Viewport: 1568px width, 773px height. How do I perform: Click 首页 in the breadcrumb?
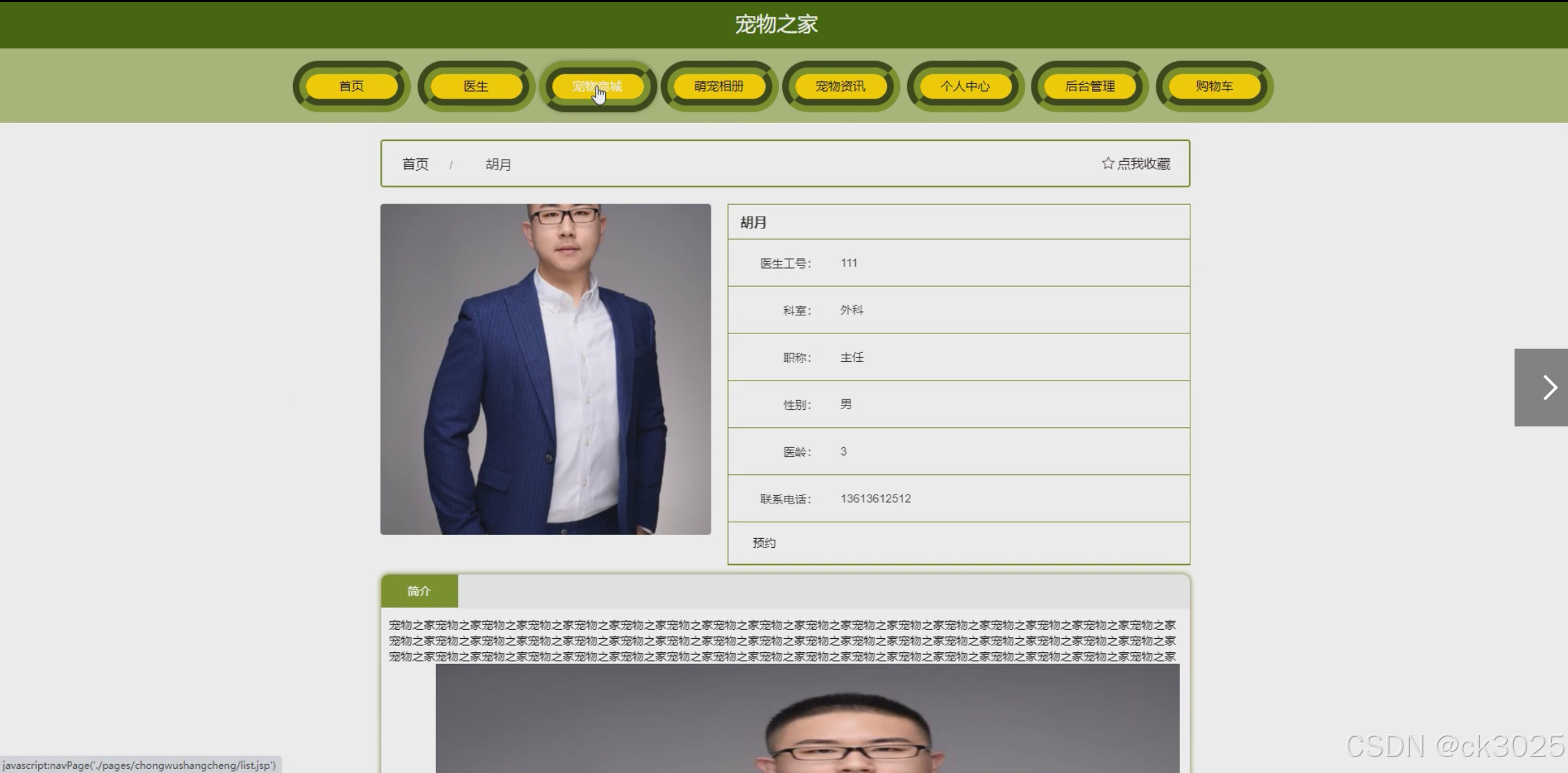[x=415, y=165]
